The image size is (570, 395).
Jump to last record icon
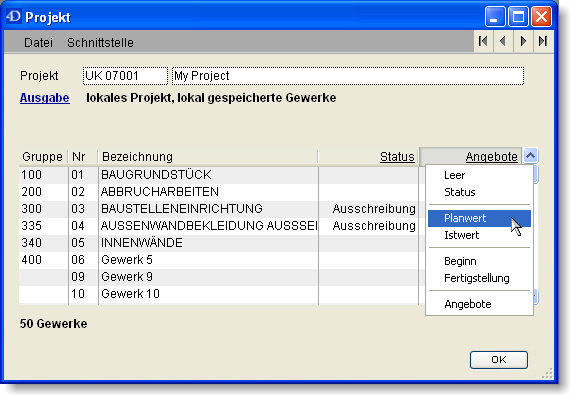(543, 41)
